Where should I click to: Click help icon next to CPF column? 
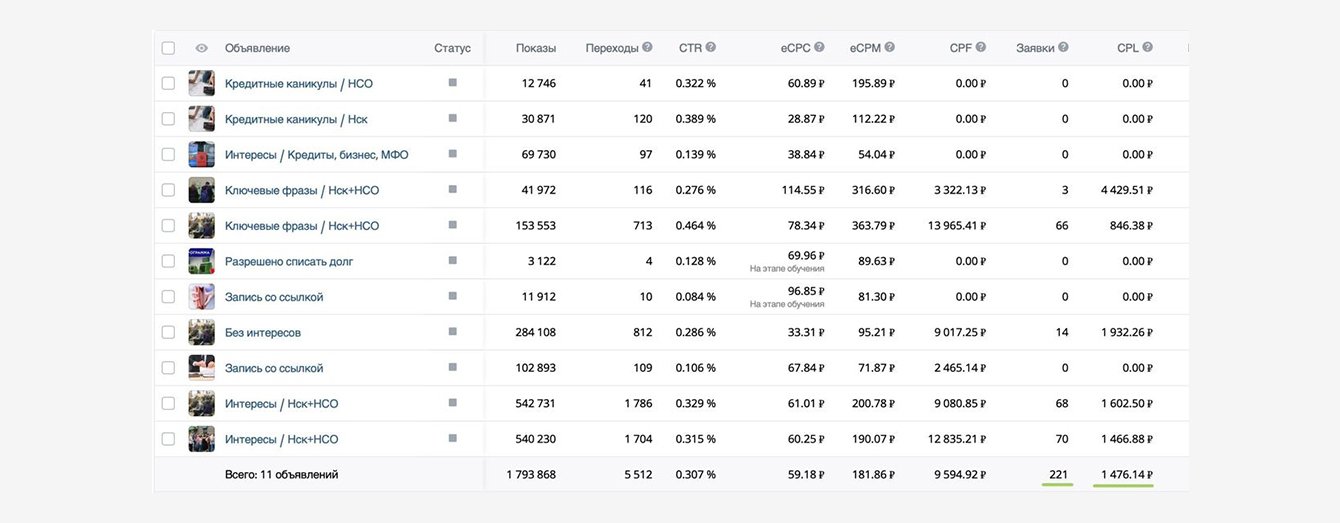pos(981,47)
